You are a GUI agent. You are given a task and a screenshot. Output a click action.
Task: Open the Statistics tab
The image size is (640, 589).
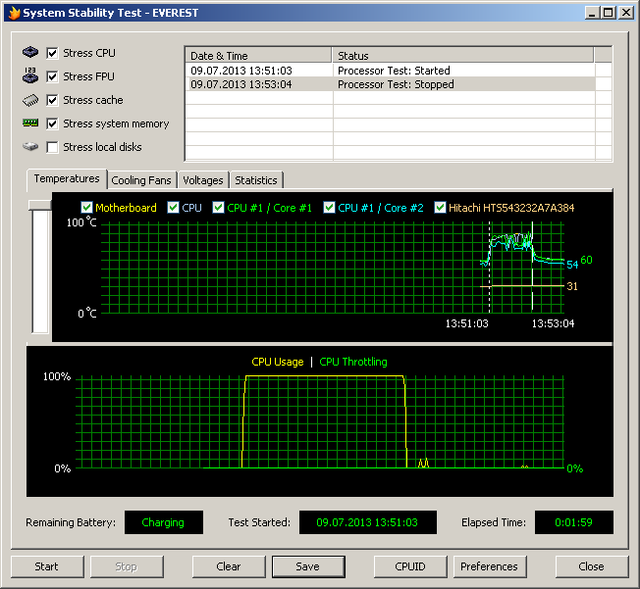[x=256, y=180]
